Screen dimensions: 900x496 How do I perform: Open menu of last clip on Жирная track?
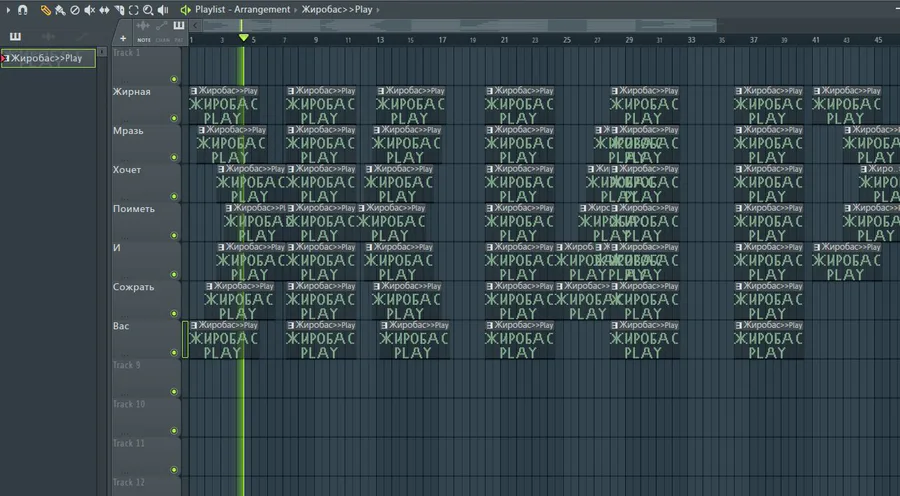tap(817, 91)
